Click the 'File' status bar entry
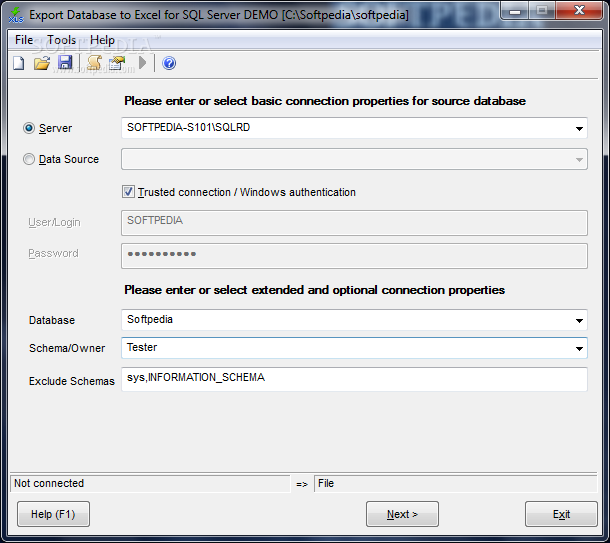 (x=326, y=483)
